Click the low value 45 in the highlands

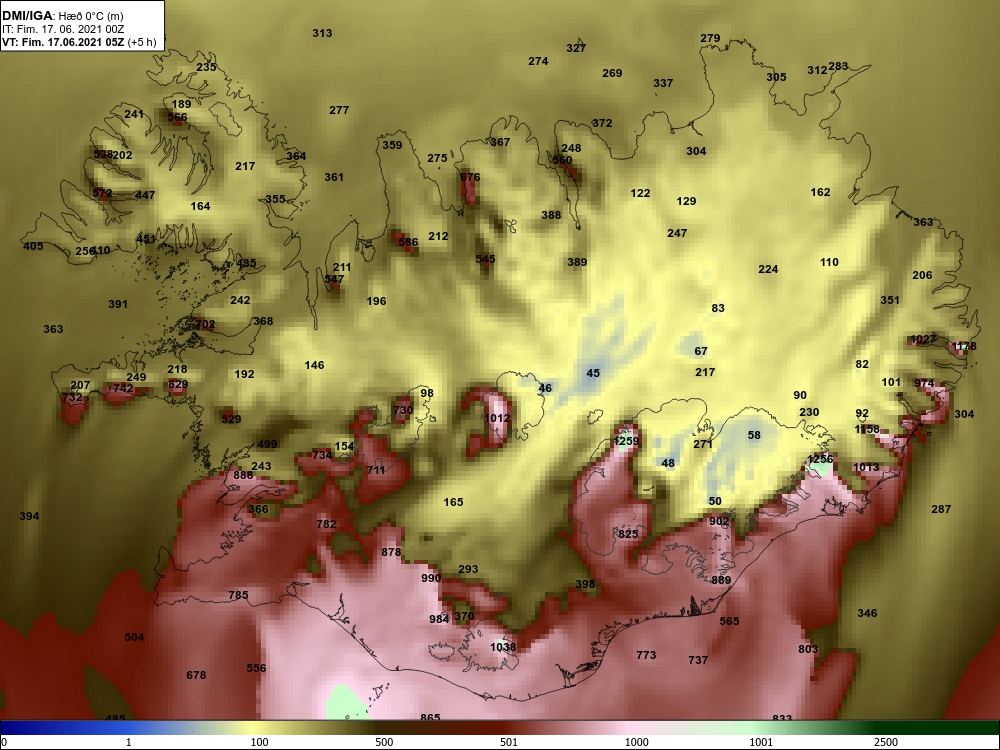pos(593,373)
